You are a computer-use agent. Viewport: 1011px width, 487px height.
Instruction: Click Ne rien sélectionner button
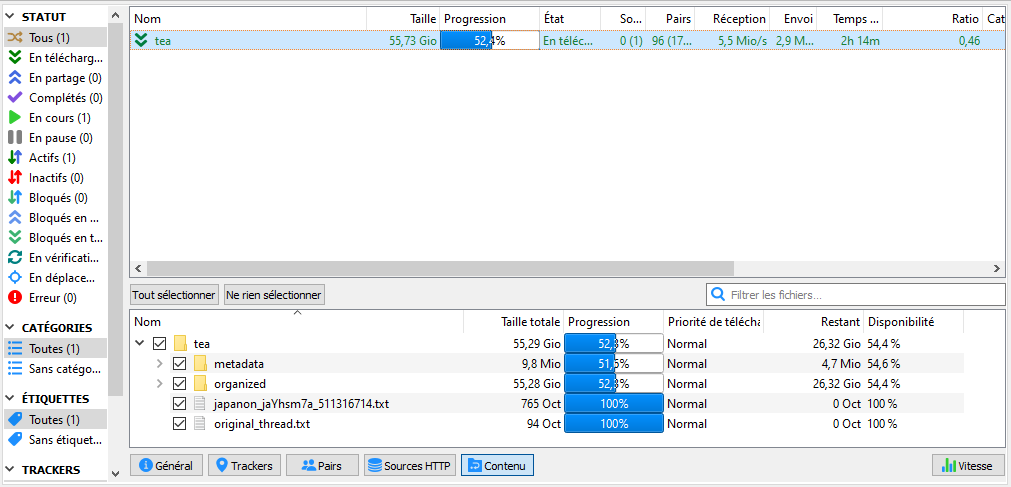pyautogui.click(x=273, y=295)
